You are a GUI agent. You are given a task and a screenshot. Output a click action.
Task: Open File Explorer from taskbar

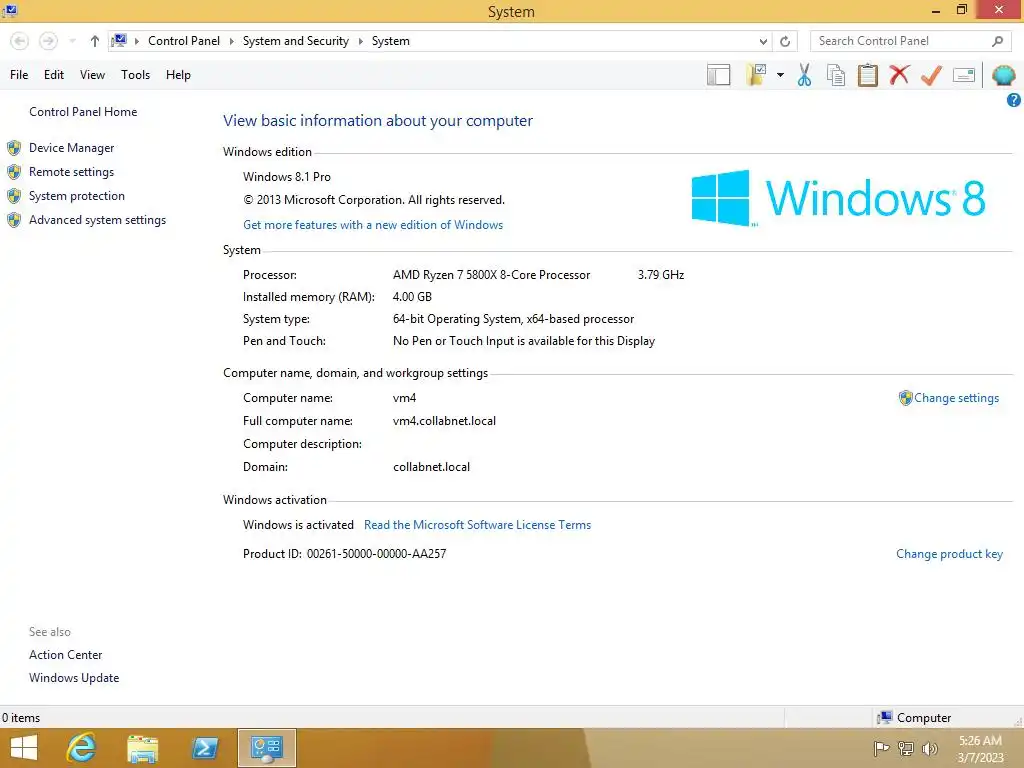142,749
